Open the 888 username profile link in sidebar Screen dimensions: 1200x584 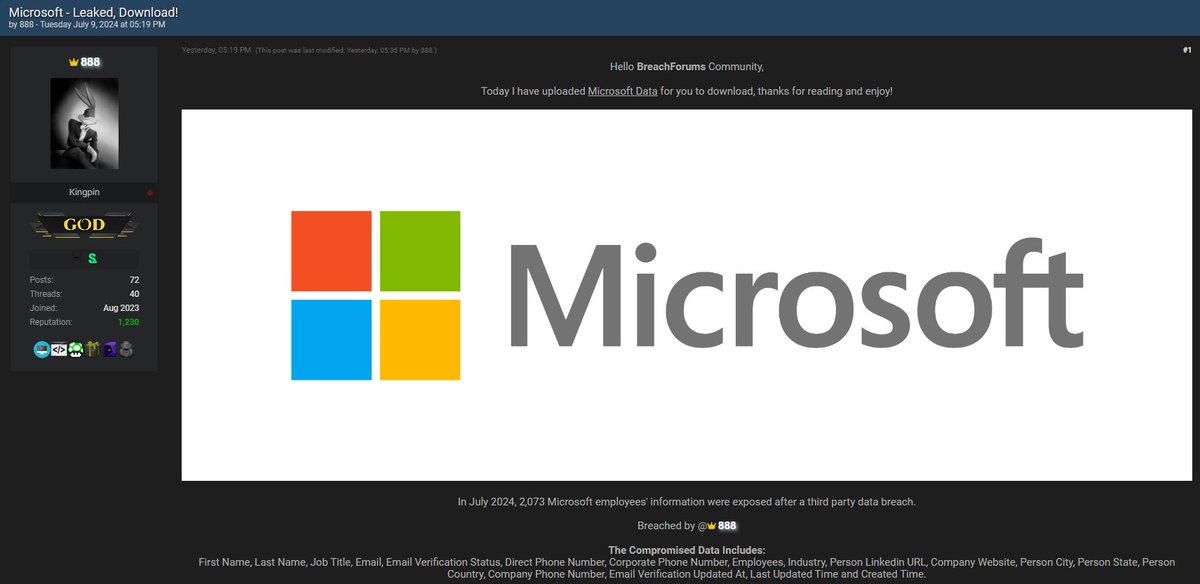coord(90,62)
